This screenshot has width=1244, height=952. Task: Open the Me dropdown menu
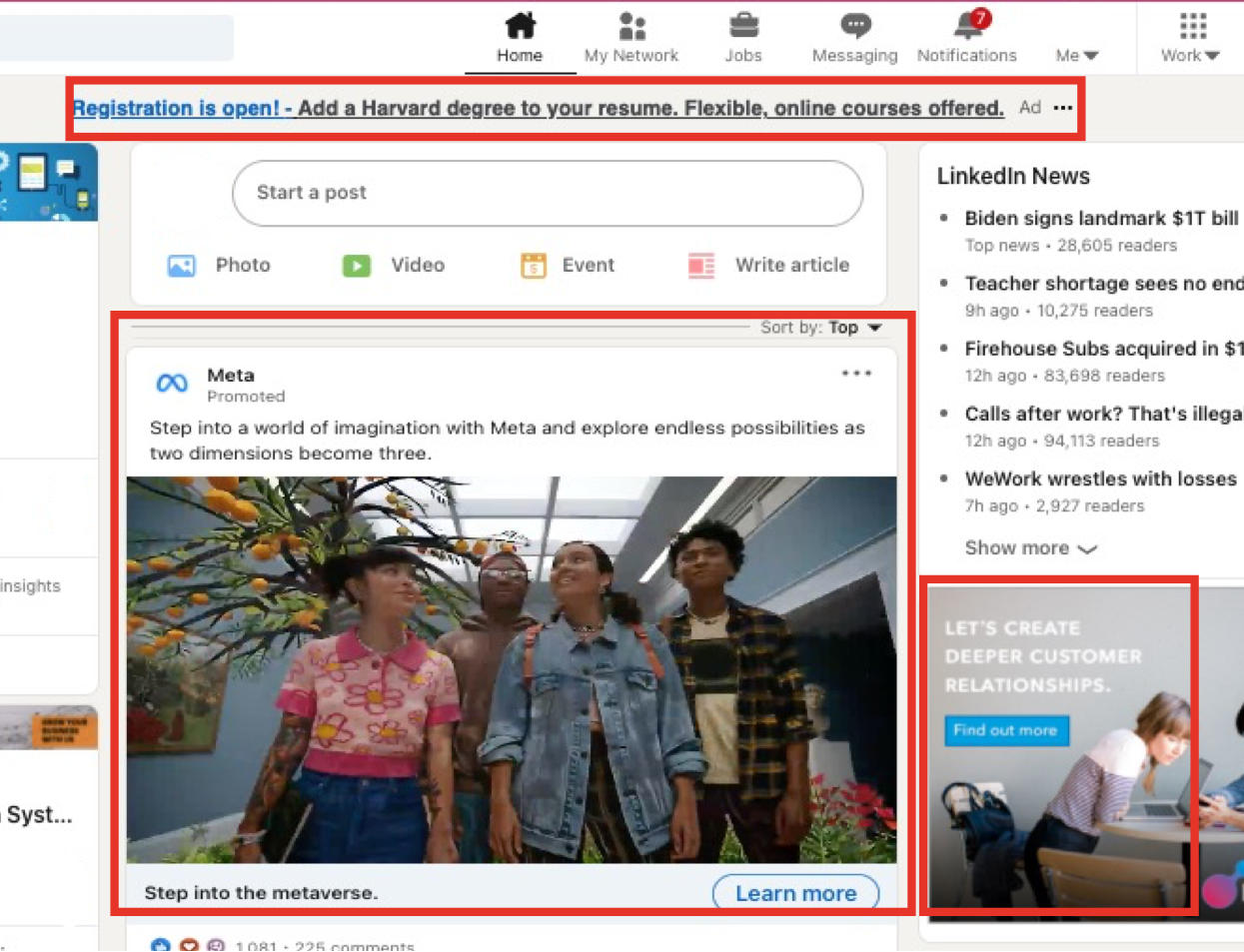pos(1077,56)
